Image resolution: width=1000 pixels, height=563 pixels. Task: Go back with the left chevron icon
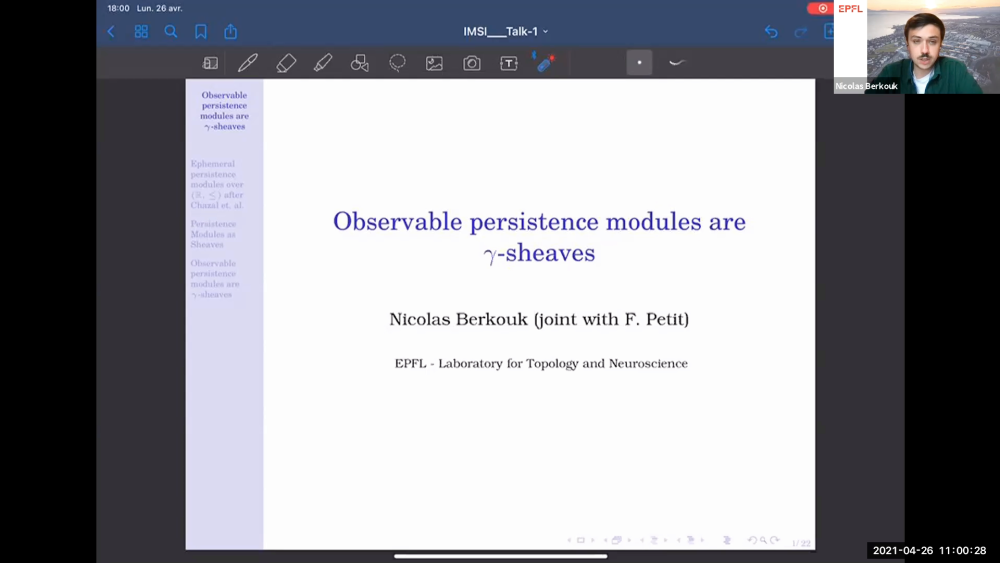click(111, 31)
